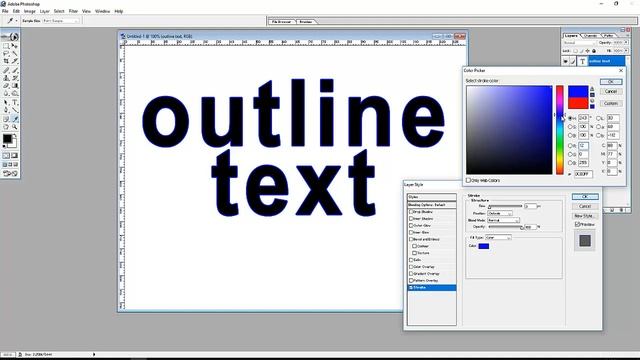This screenshot has height=360, width=640.
Task: Open the Sample Size dropdown in options bar
Action: (61, 20)
